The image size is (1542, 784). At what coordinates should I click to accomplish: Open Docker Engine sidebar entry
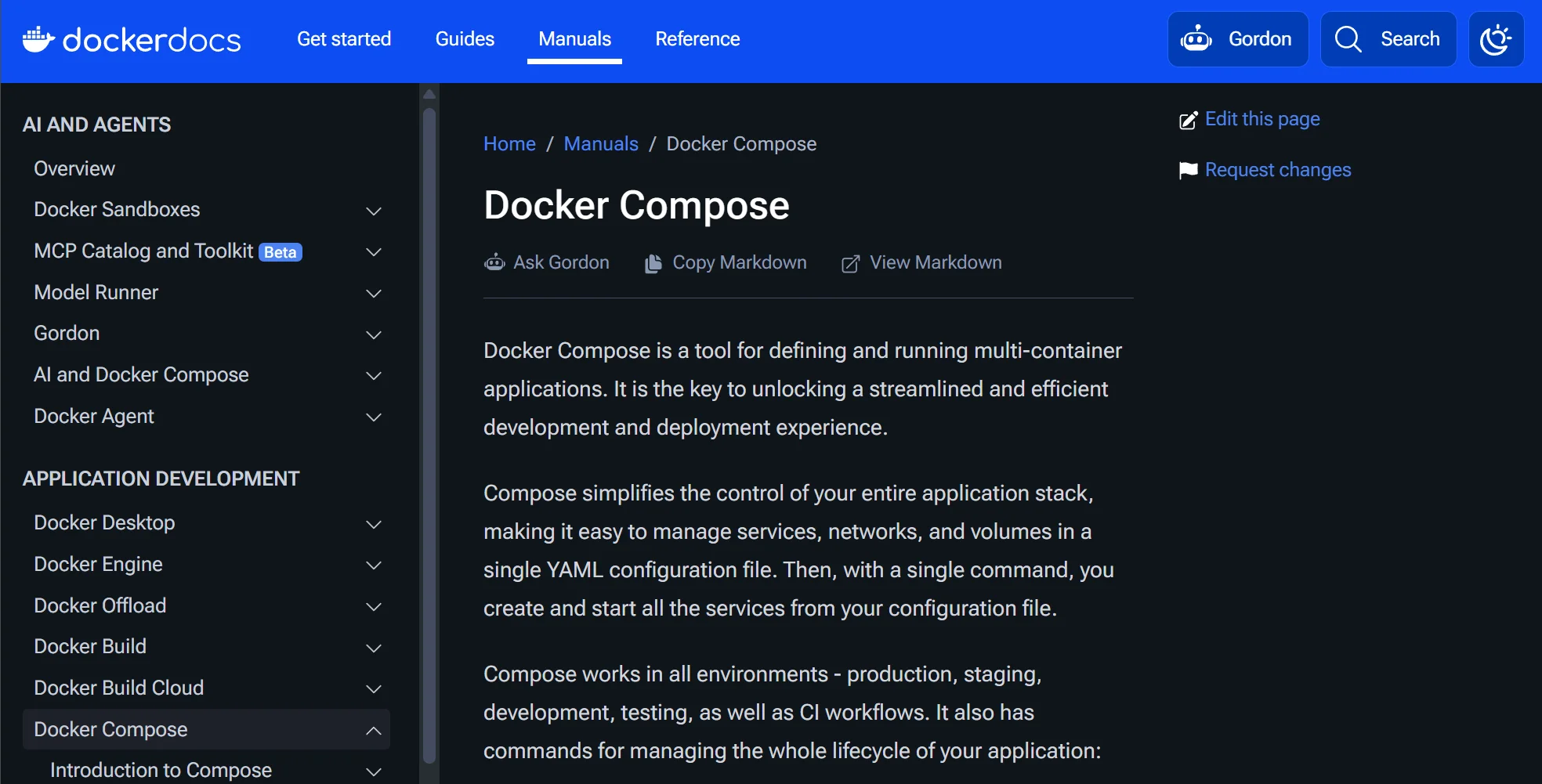coord(98,564)
